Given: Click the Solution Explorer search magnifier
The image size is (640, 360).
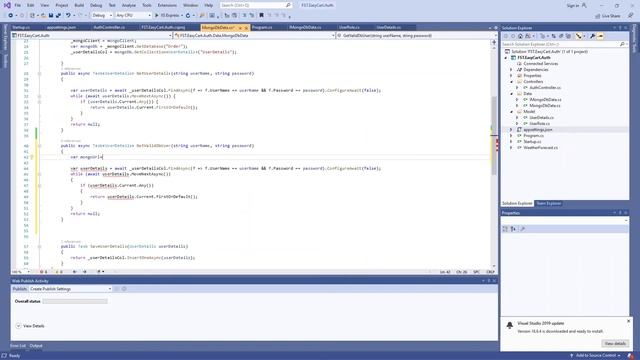Looking at the screenshot, I should click(x=622, y=44).
